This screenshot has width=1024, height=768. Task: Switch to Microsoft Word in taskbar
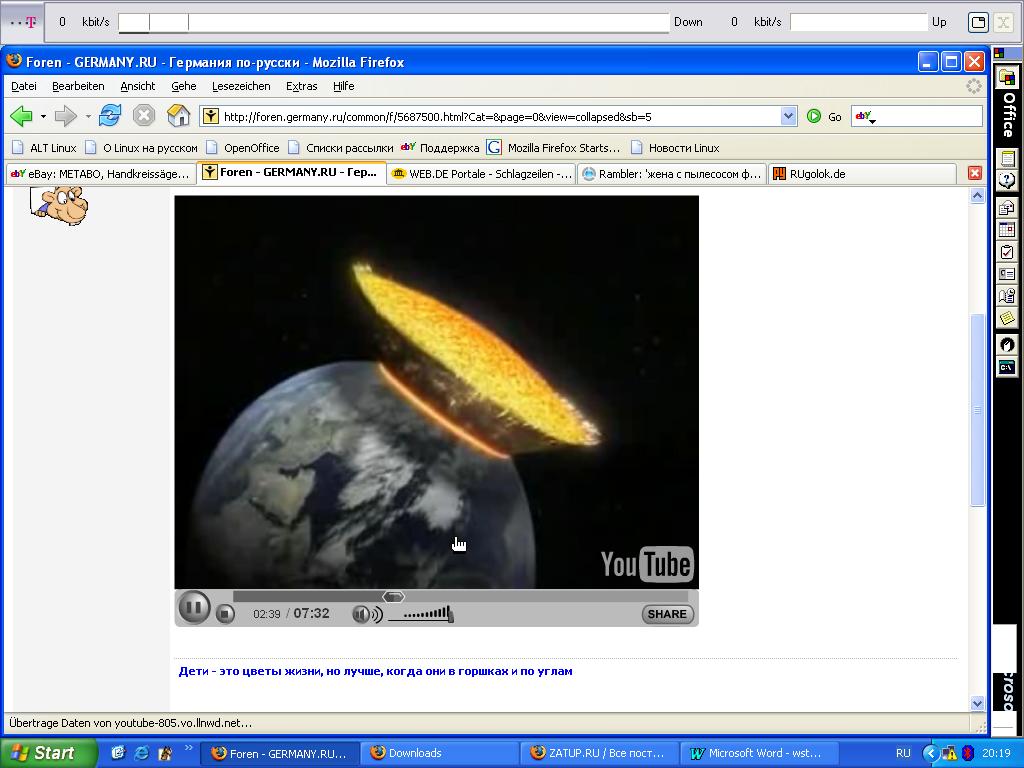point(755,753)
